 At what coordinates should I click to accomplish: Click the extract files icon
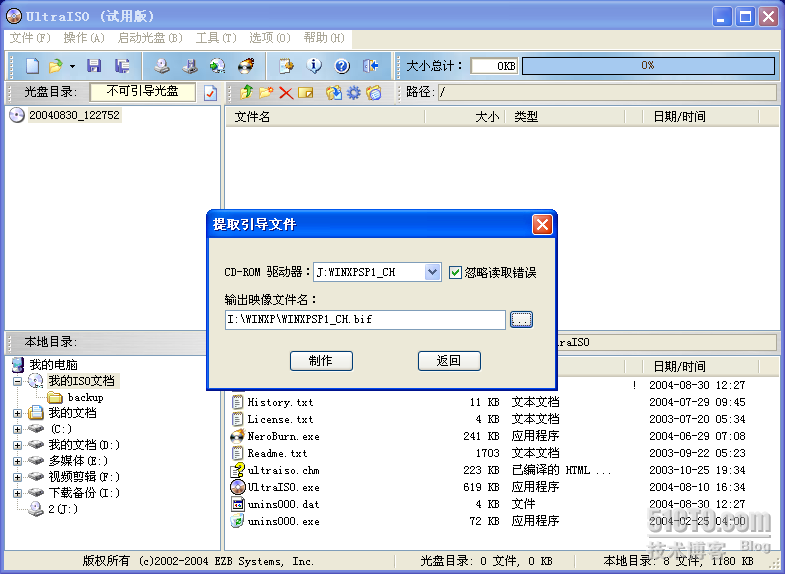[x=333, y=93]
